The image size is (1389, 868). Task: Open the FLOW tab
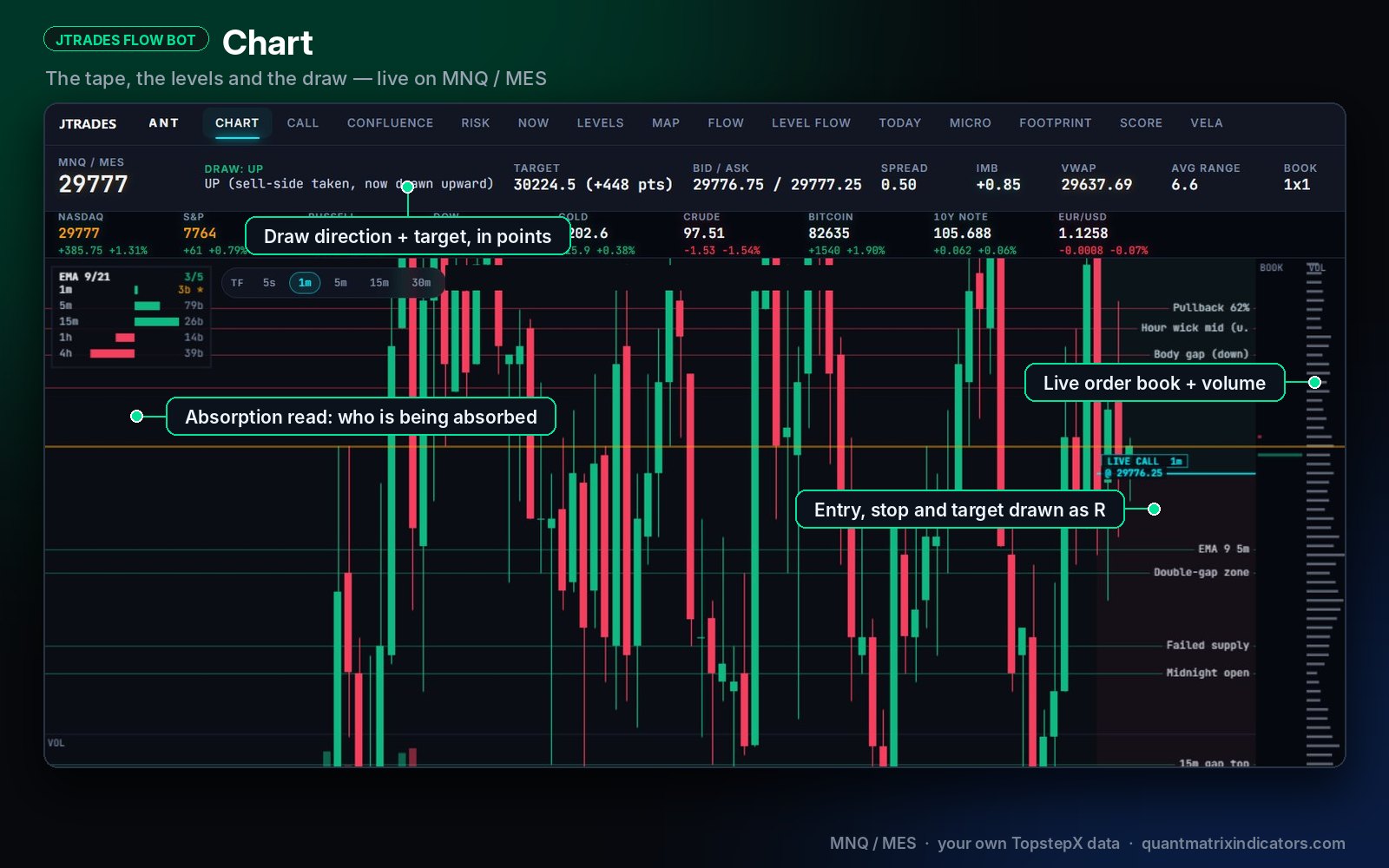[726, 123]
